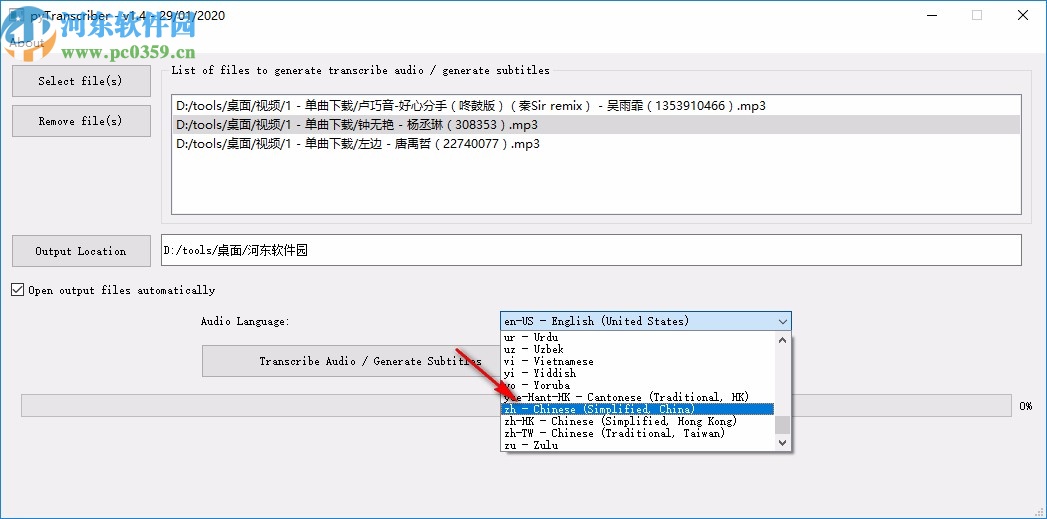Click the Select file(s) button
This screenshot has height=519, width=1047.
[x=81, y=81]
